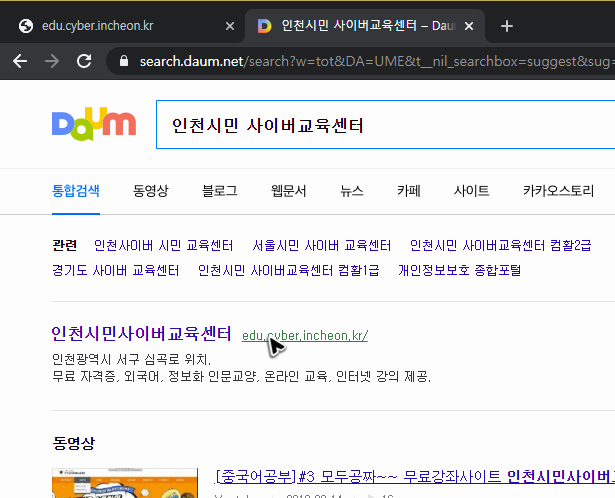The height and width of the screenshot is (498, 615).
Task: Click related search 인천사이버 시민 교육센터
Action: (x=164, y=245)
